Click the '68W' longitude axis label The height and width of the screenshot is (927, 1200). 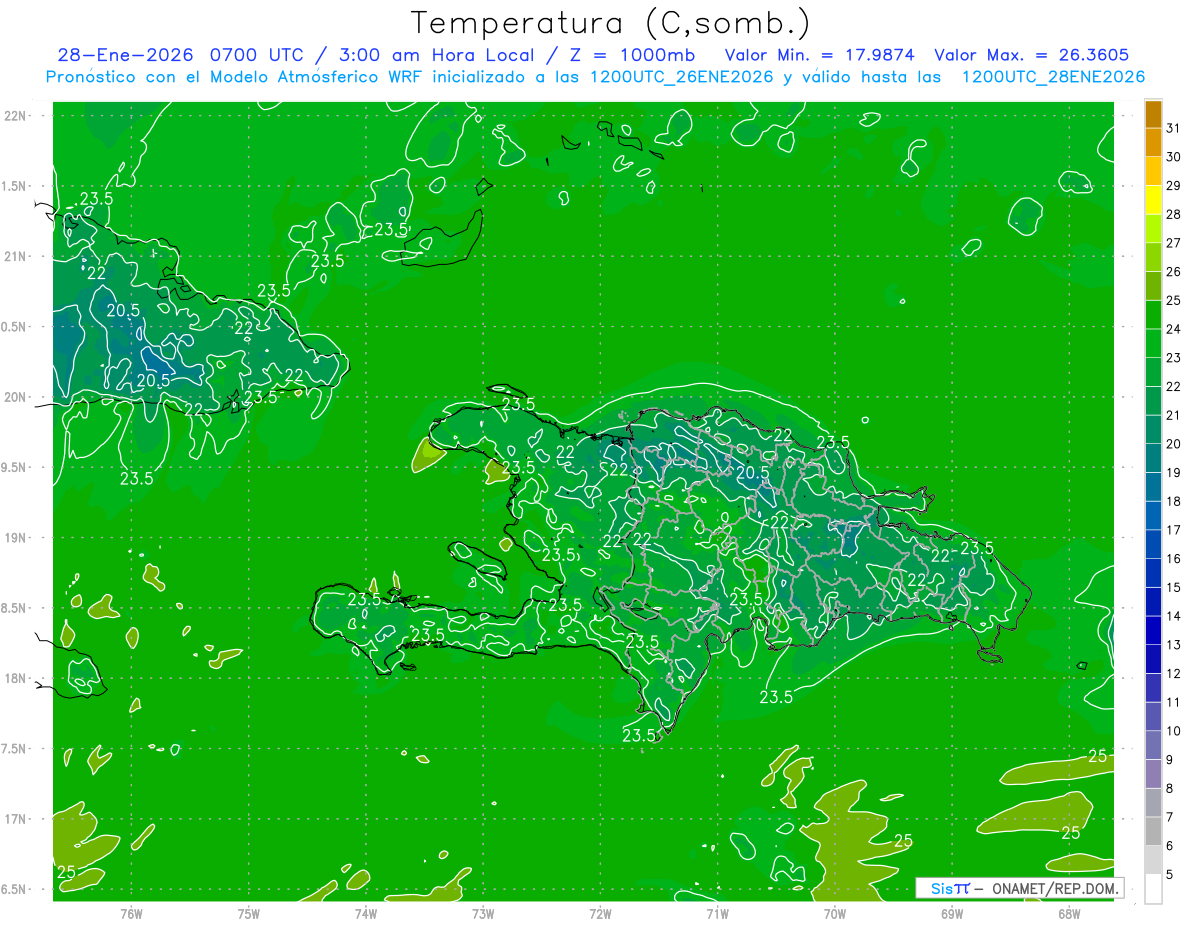coord(1069,913)
